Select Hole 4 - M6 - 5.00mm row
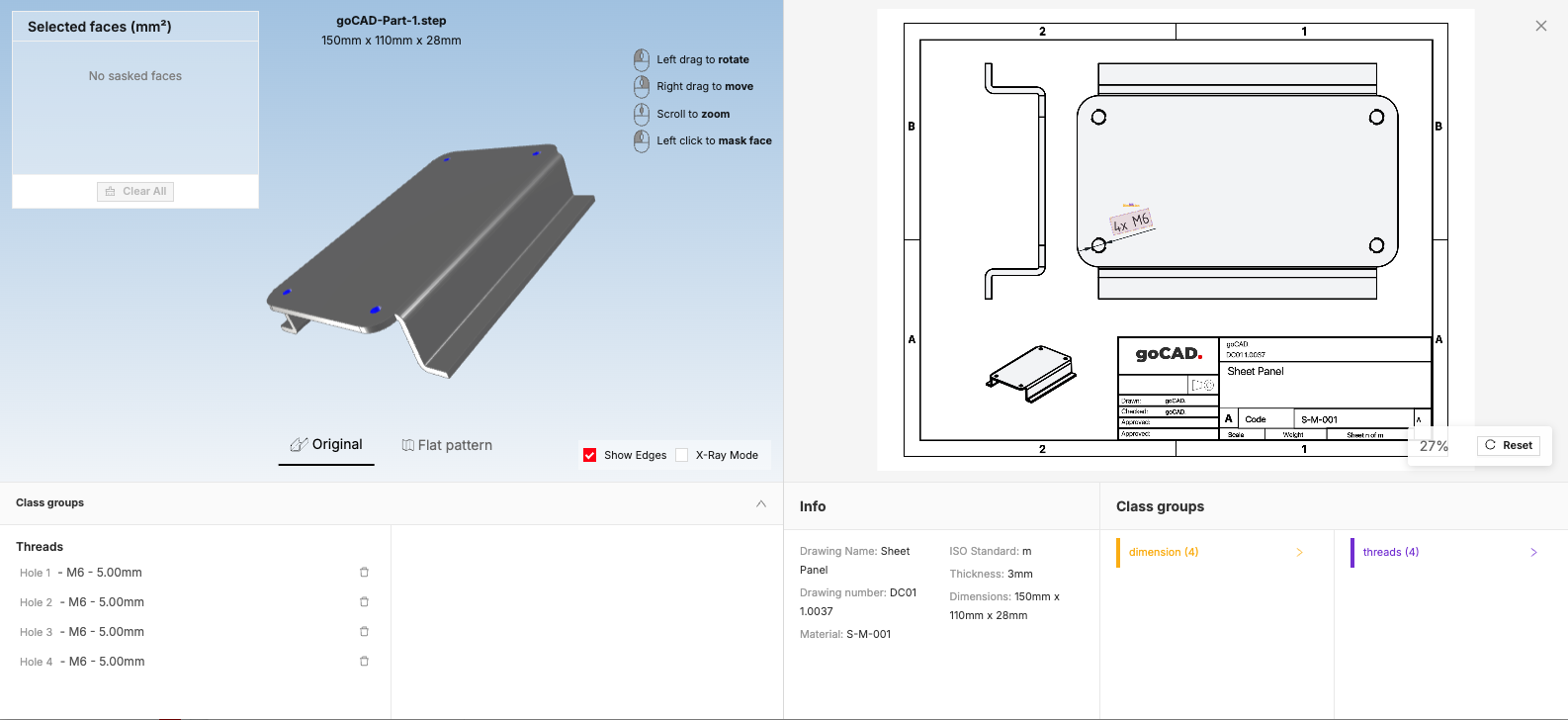1568x720 pixels. (195, 662)
